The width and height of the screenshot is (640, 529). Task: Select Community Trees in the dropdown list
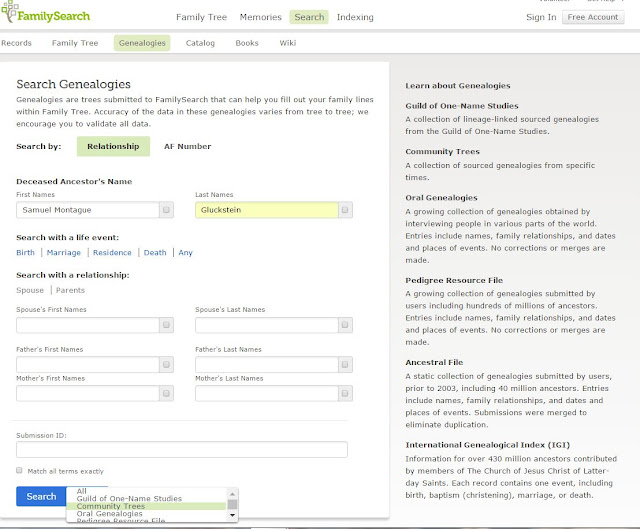[111, 506]
